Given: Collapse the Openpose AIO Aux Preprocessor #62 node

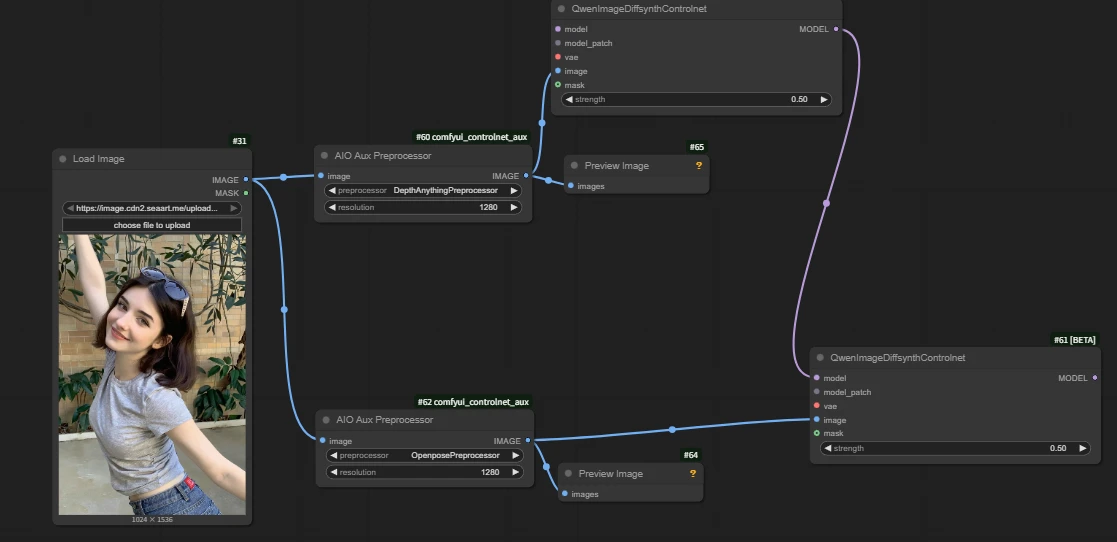Looking at the screenshot, I should point(326,420).
